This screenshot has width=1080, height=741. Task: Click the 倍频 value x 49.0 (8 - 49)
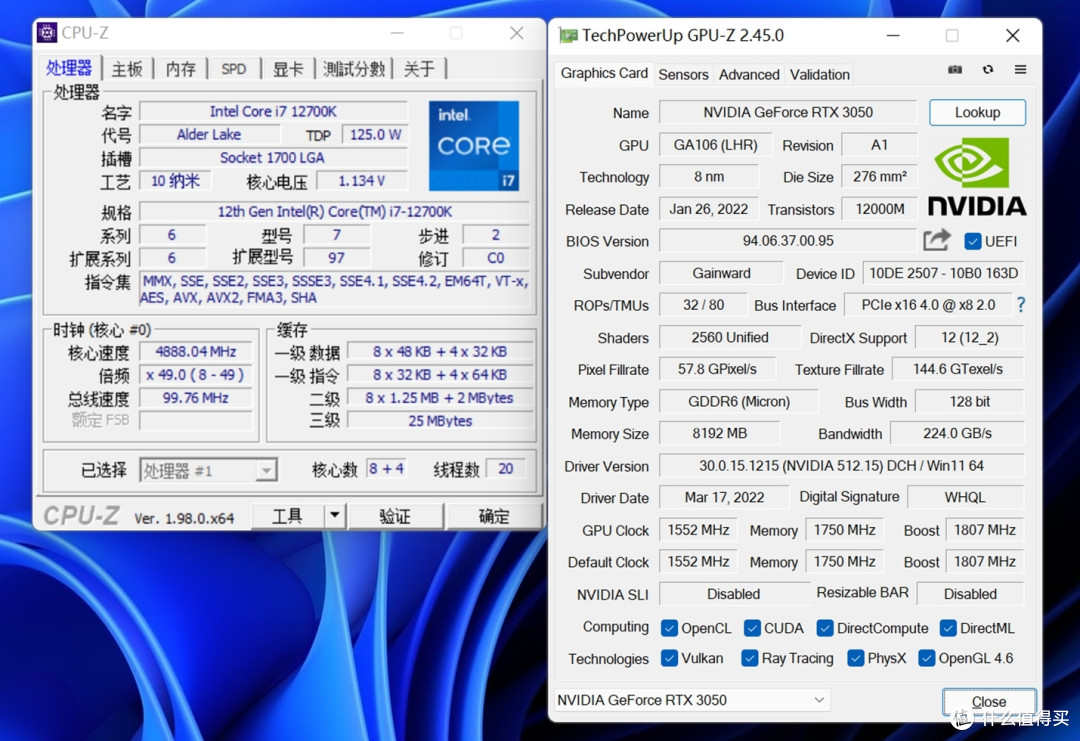click(196, 375)
